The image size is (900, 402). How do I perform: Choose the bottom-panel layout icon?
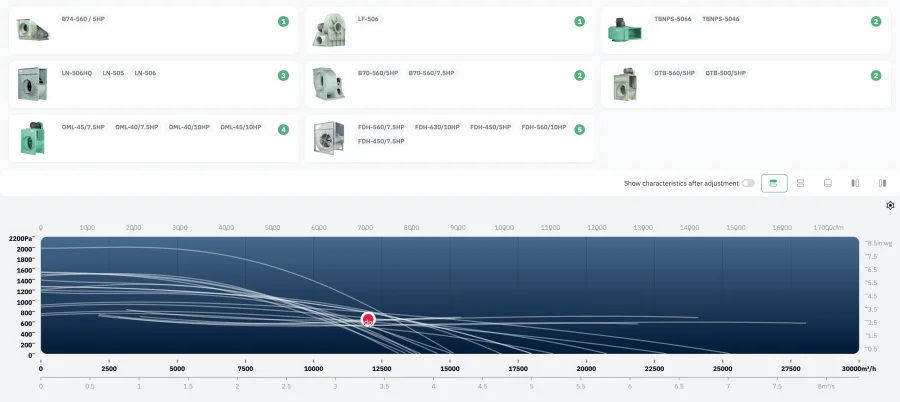828,183
